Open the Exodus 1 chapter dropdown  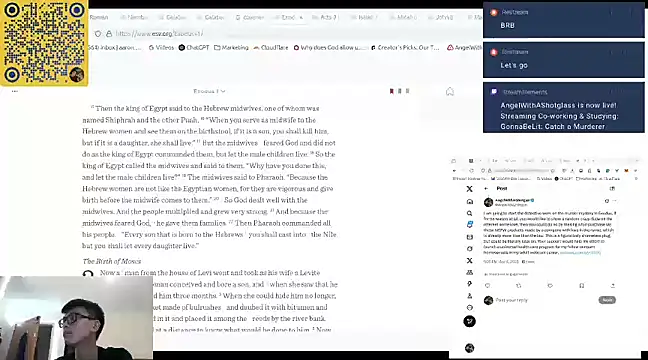tap(209, 91)
